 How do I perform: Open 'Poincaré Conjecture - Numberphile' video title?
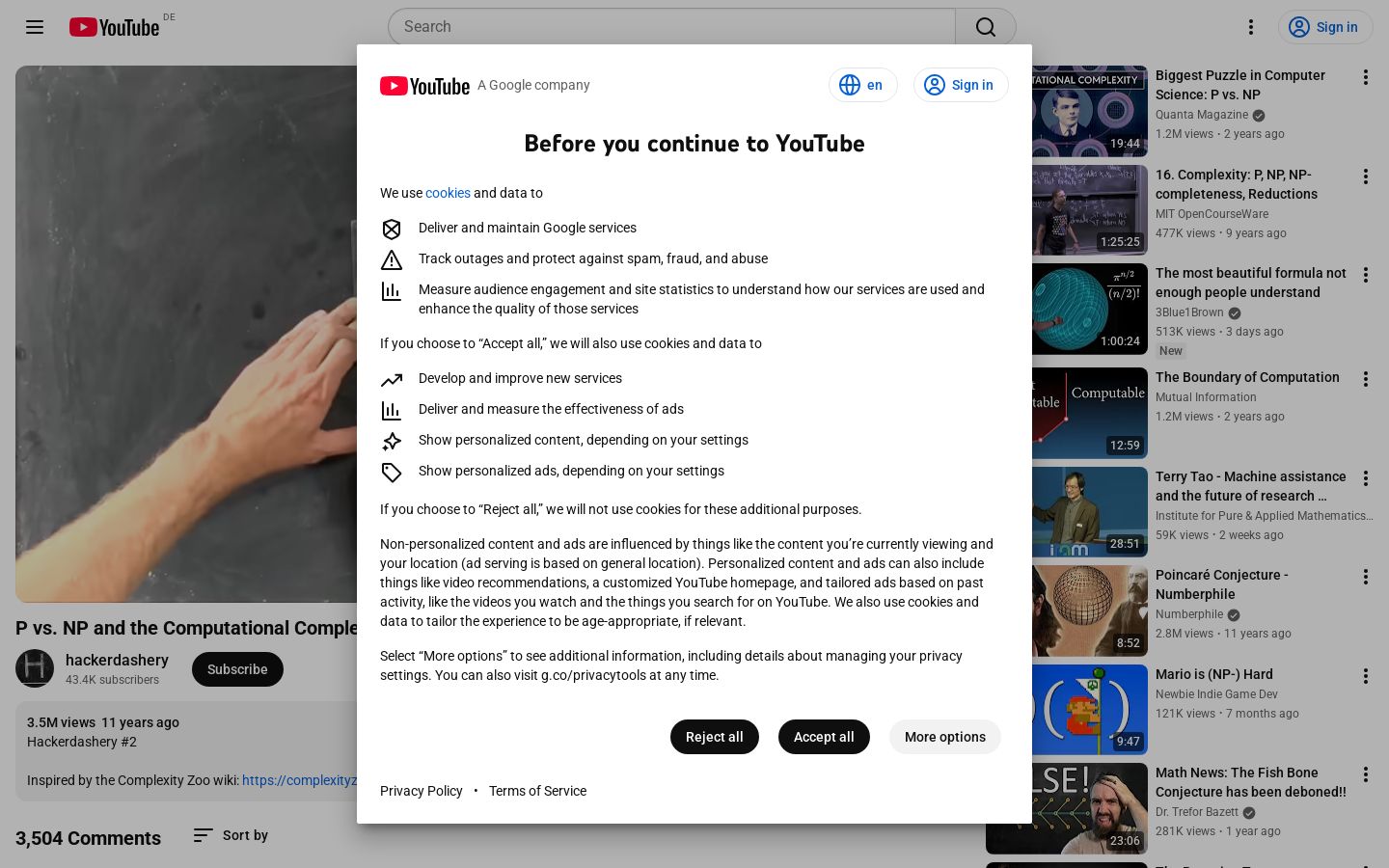point(1222,584)
